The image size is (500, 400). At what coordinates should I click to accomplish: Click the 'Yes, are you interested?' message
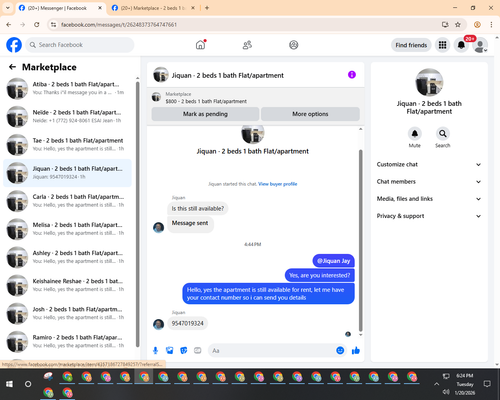tap(320, 275)
